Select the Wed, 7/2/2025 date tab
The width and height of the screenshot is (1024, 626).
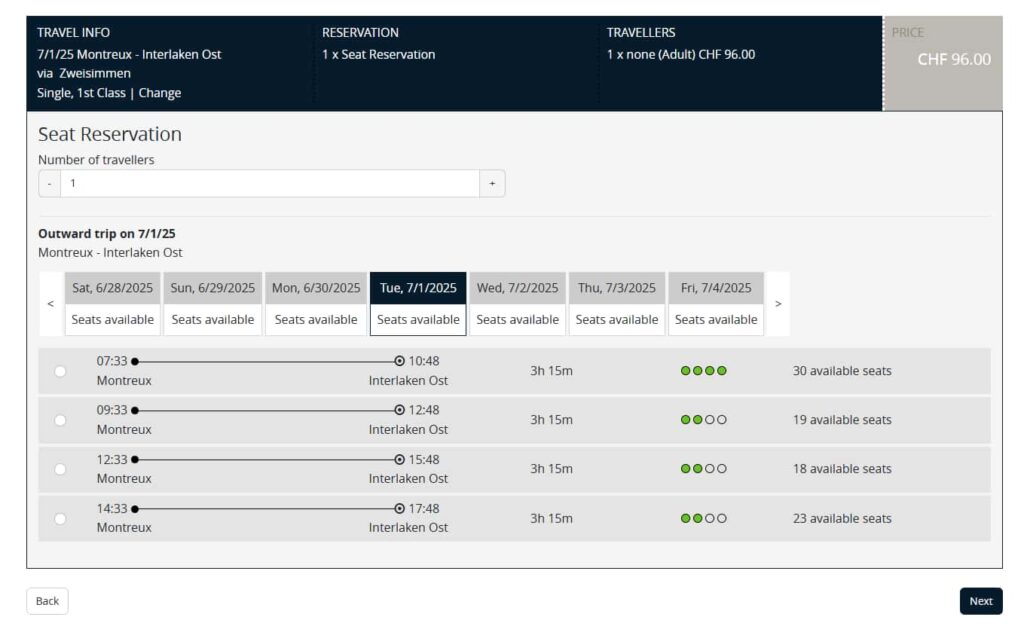(x=517, y=304)
